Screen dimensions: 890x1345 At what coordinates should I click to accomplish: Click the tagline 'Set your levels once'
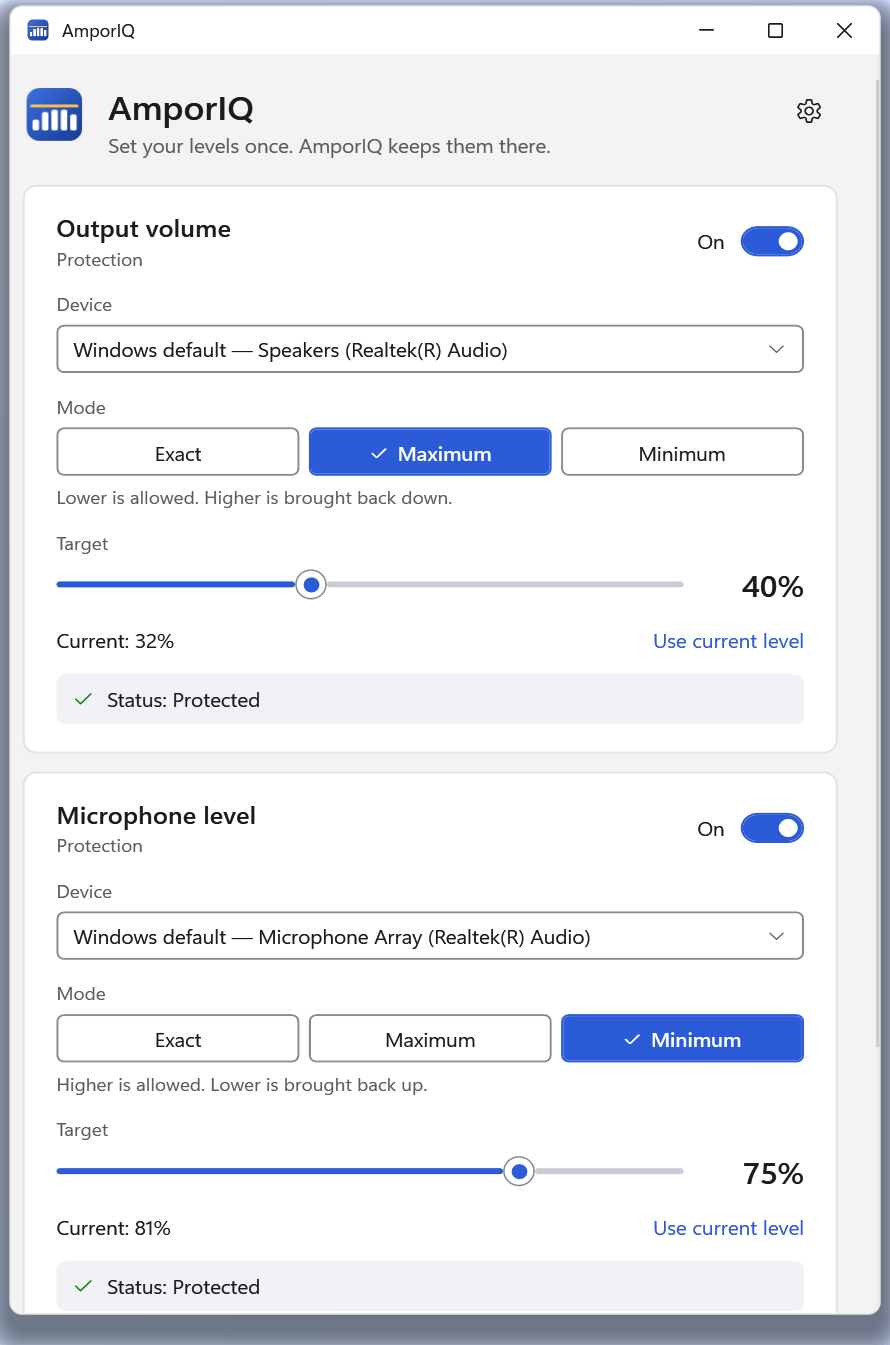[x=329, y=147]
